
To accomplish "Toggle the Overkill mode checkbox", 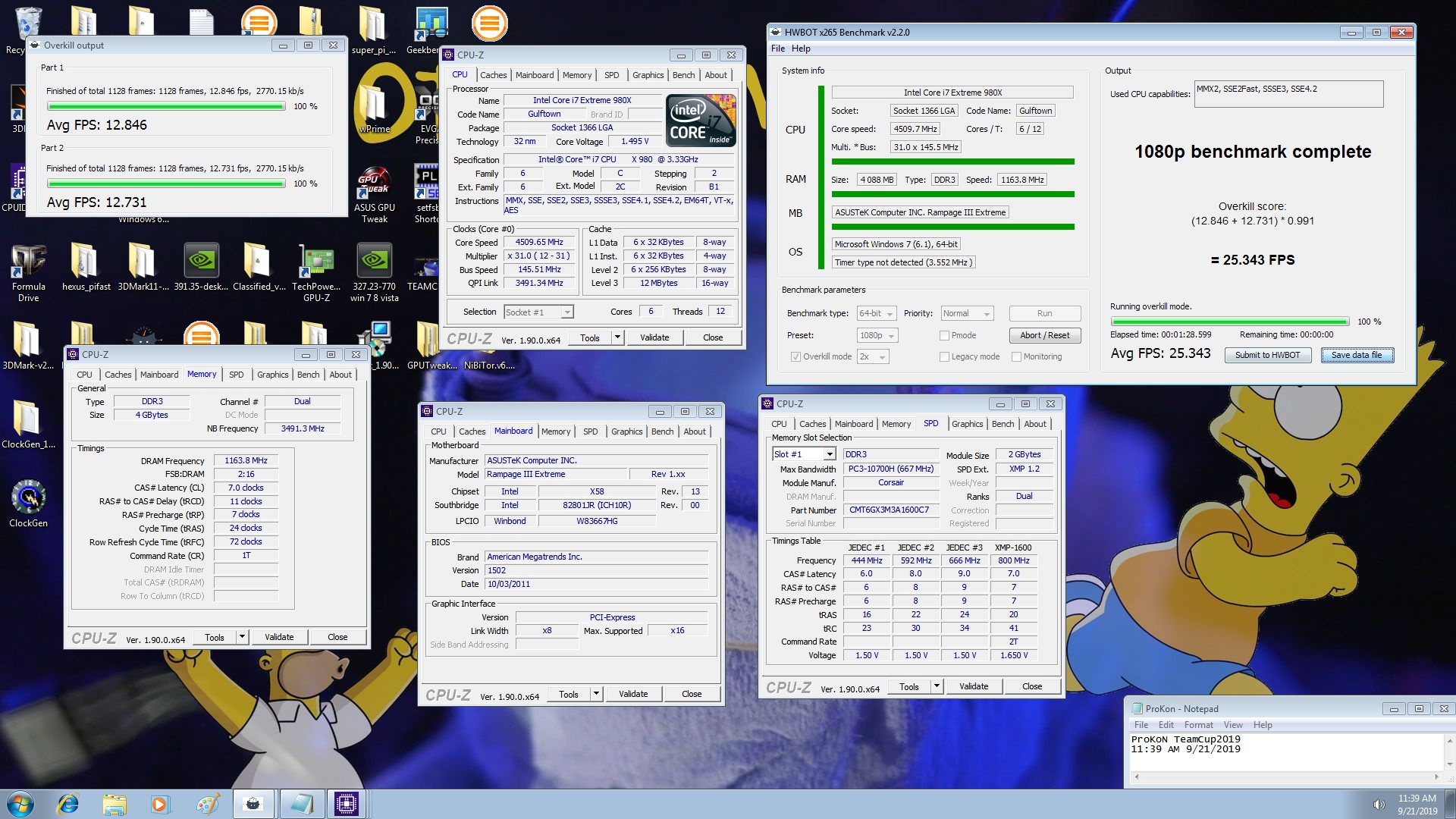I will [795, 356].
